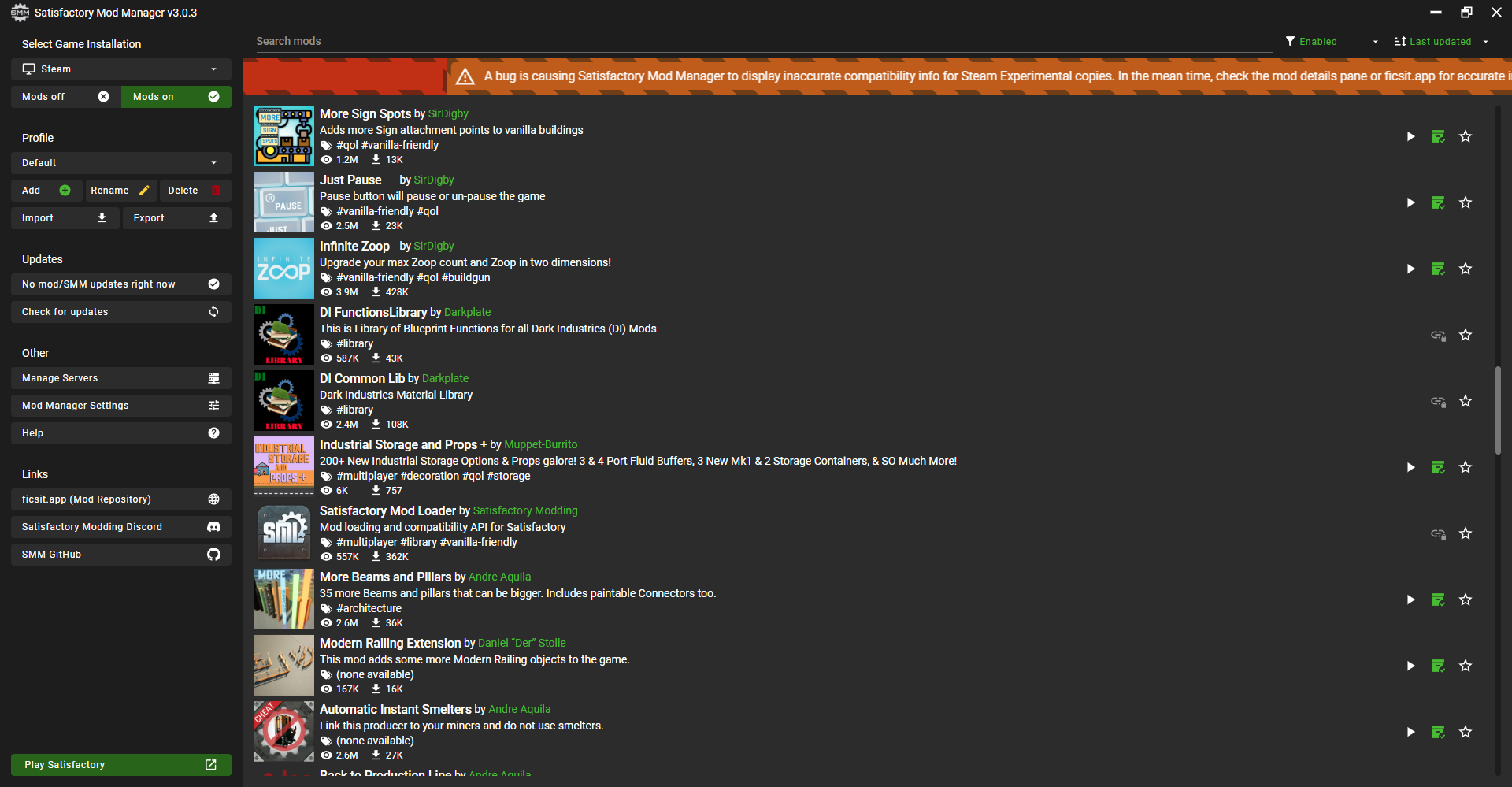Open Muppet-Burrito author link
The height and width of the screenshot is (787, 1512).
pyautogui.click(x=541, y=444)
